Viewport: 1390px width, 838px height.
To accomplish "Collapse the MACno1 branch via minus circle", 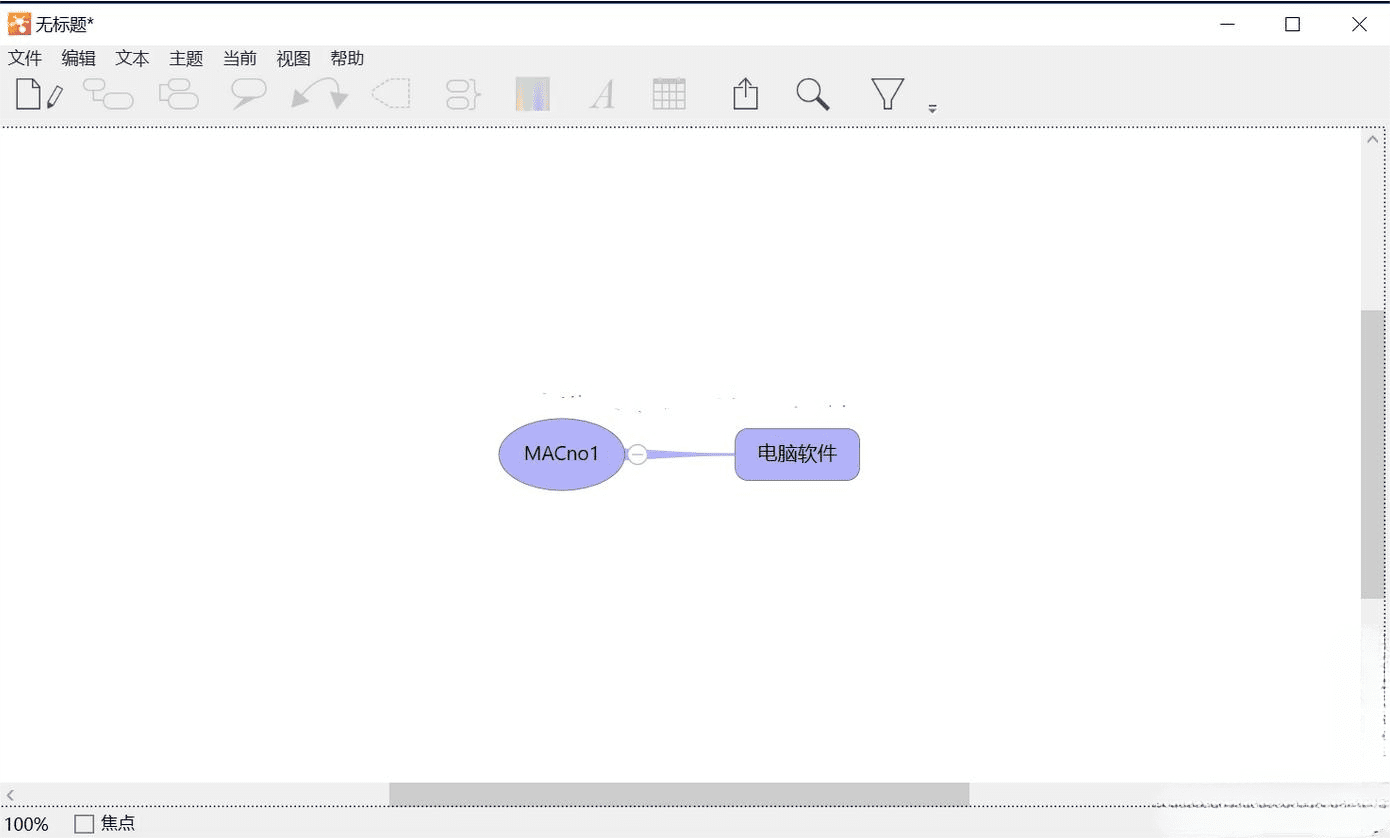I will (637, 454).
